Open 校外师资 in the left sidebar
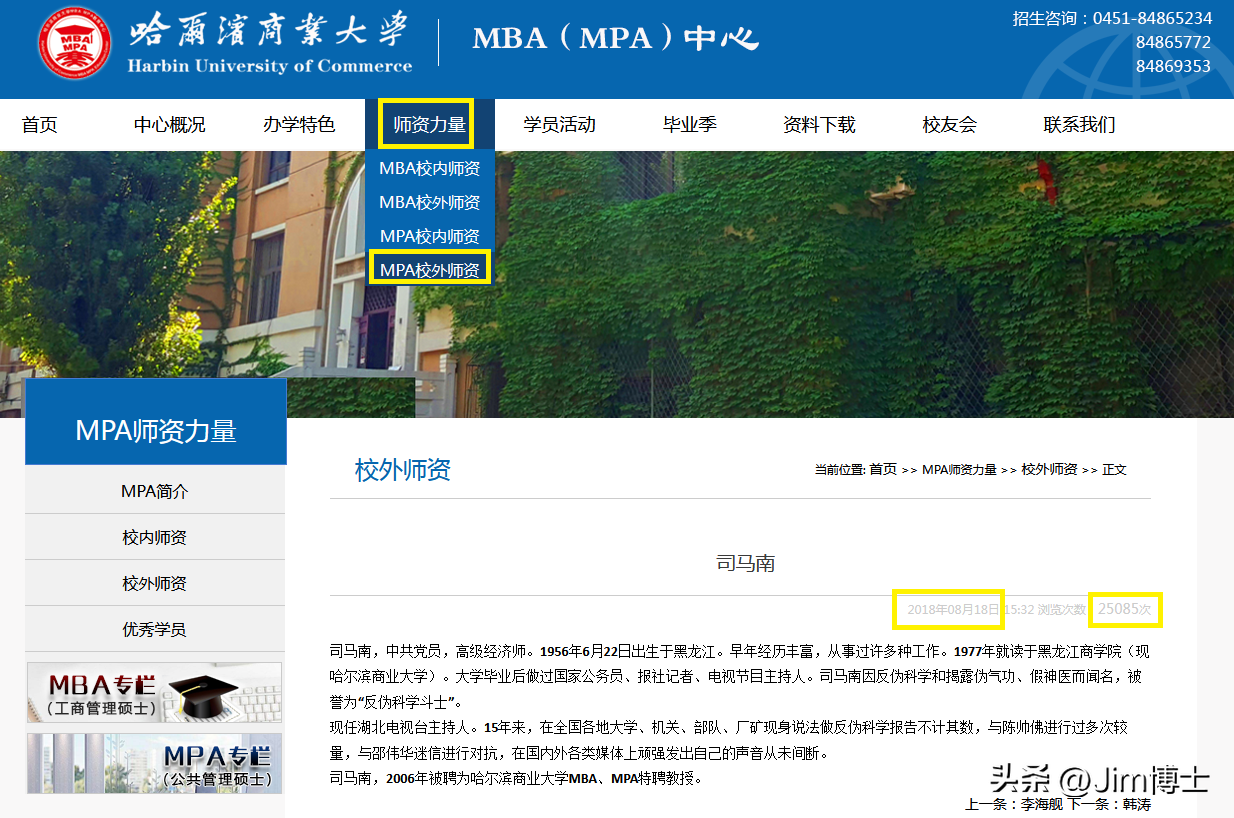The height and width of the screenshot is (818, 1234). pyautogui.click(x=155, y=583)
